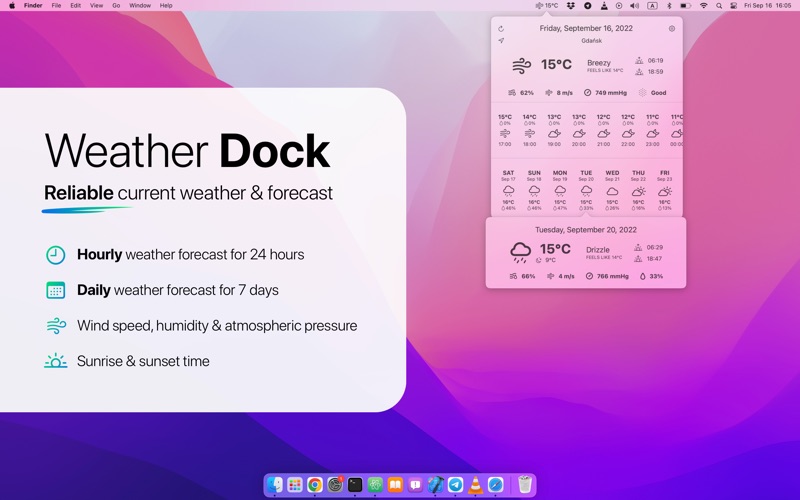Image resolution: width=800 pixels, height=500 pixels.
Task: Click the 22:00 hourly forecast entry
Action: pos(628,131)
